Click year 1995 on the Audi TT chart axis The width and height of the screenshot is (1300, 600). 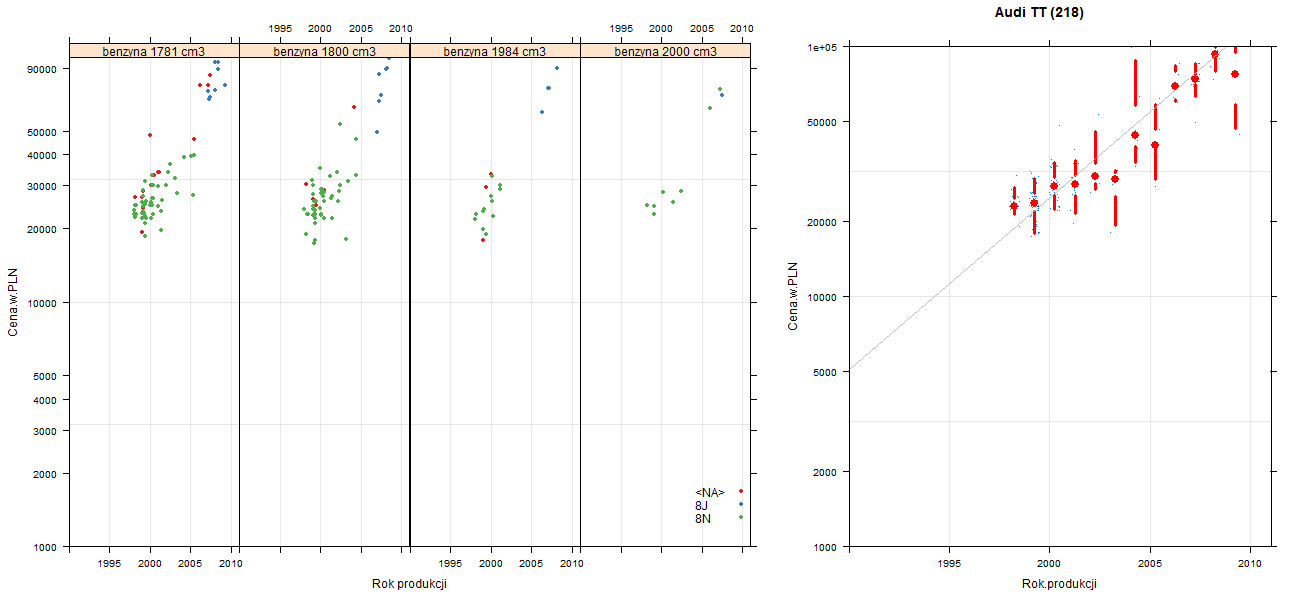(x=949, y=565)
